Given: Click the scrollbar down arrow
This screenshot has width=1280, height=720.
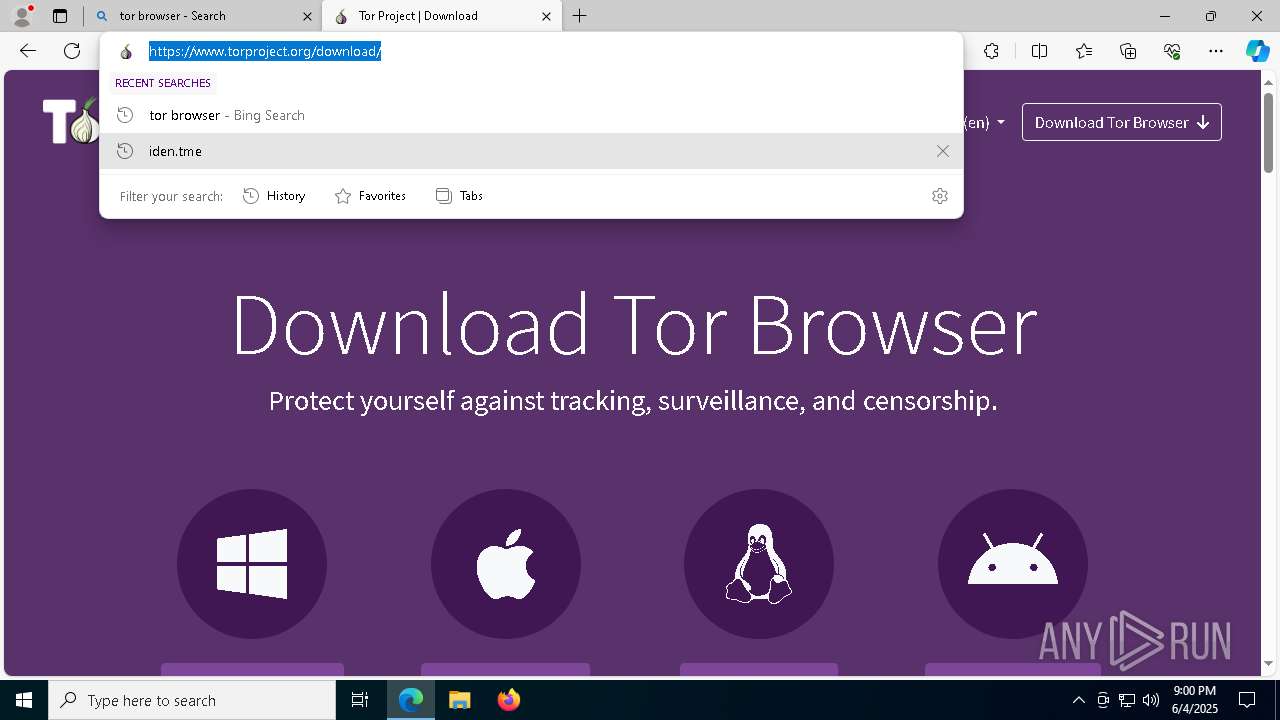Looking at the screenshot, I should pyautogui.click(x=1268, y=663).
